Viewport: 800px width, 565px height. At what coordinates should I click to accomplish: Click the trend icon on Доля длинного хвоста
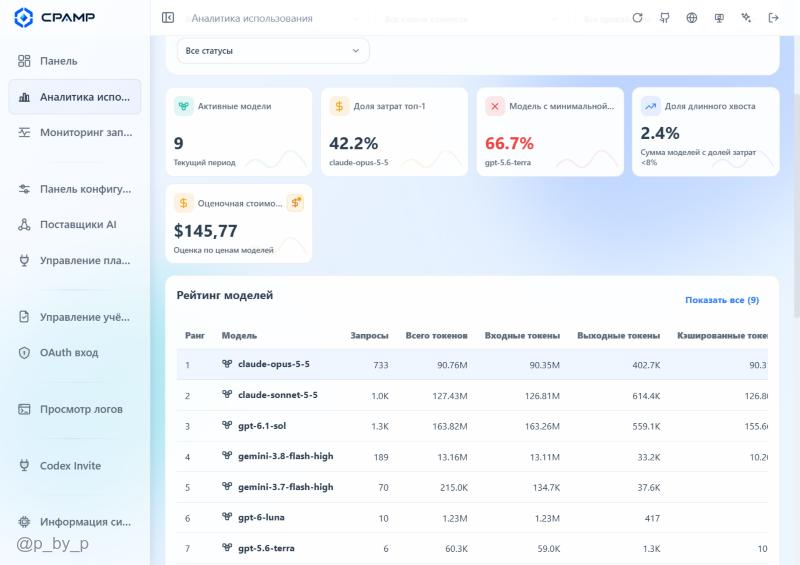651,106
